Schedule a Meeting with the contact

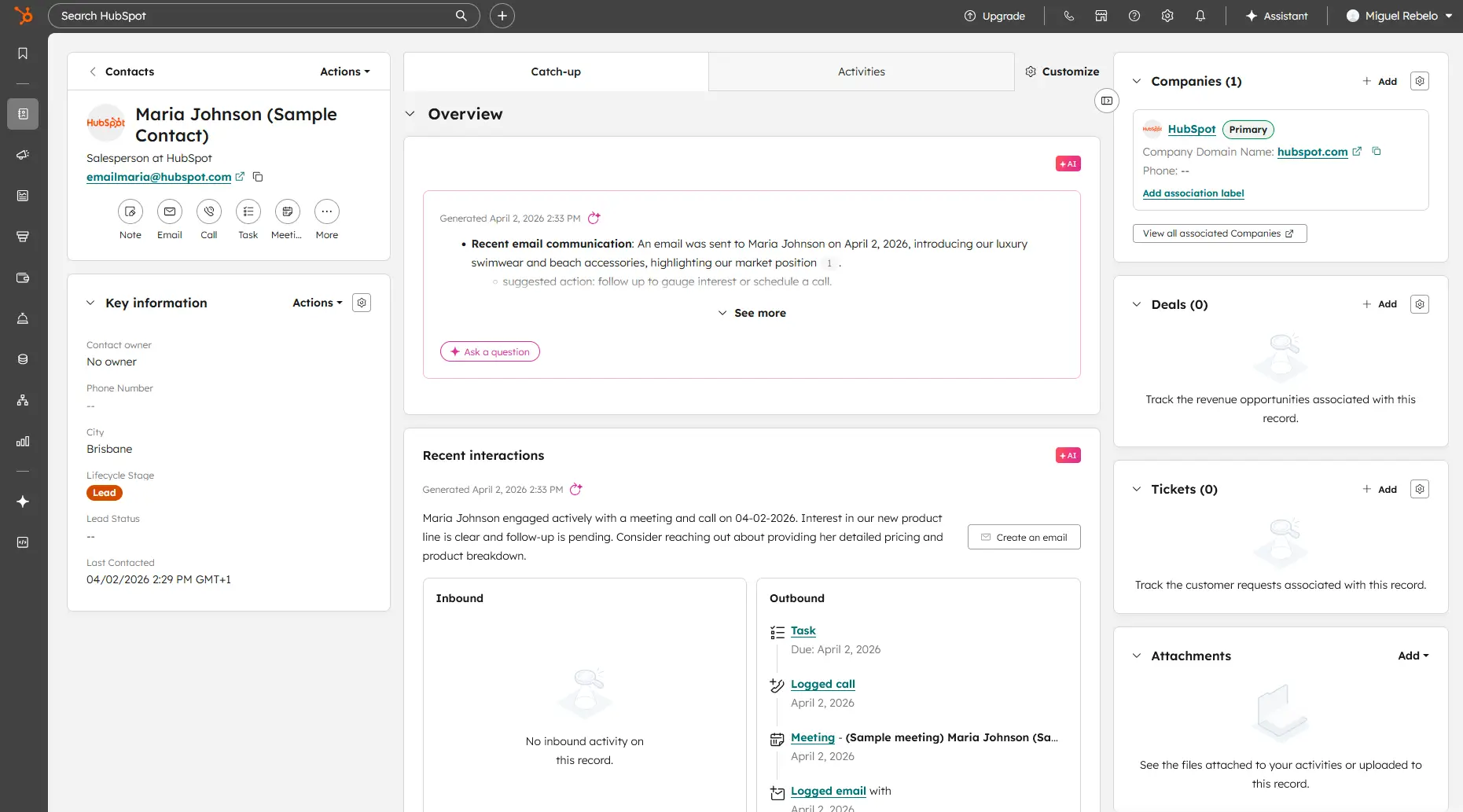coord(288,211)
